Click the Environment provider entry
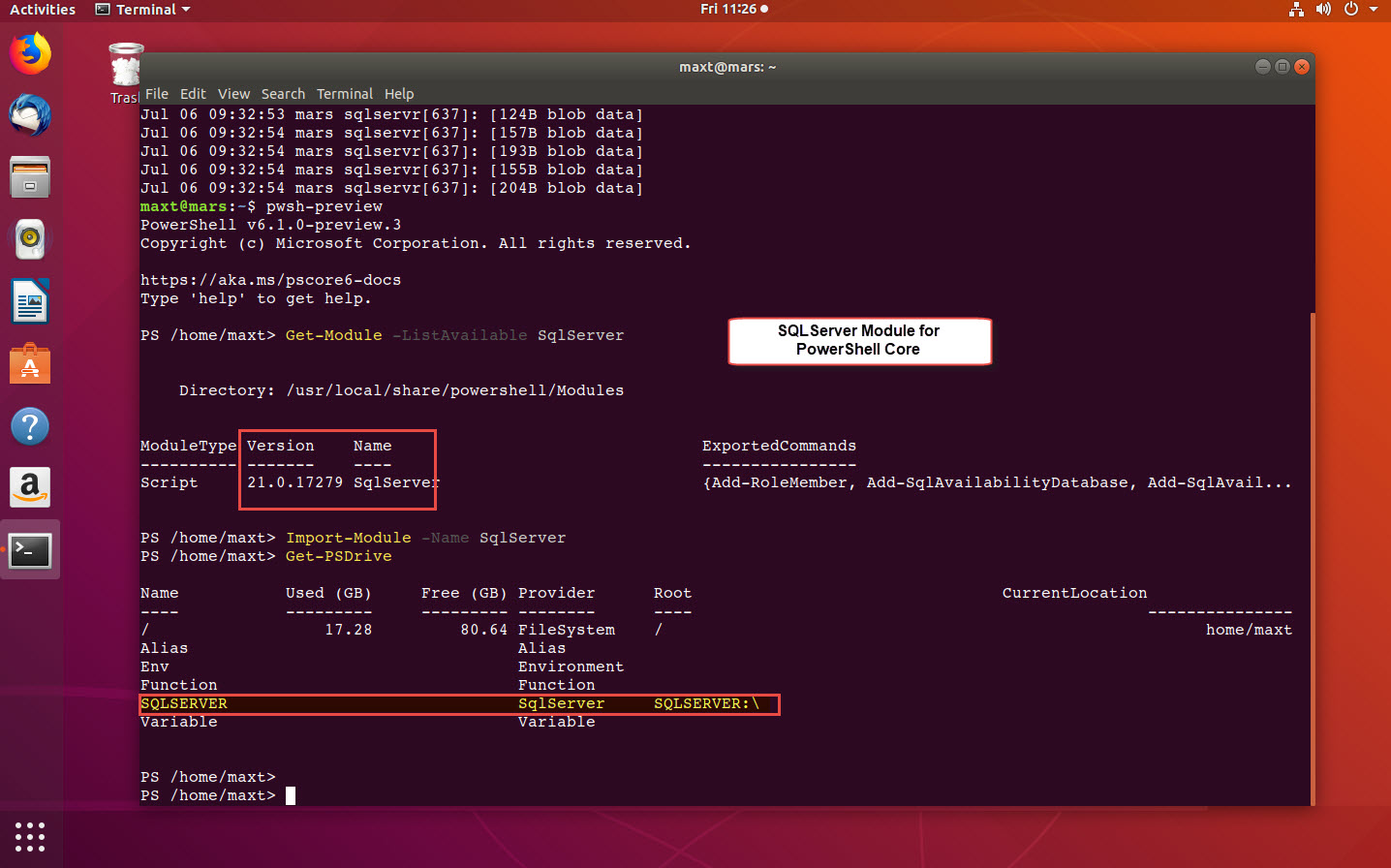The image size is (1391, 868). coord(571,666)
